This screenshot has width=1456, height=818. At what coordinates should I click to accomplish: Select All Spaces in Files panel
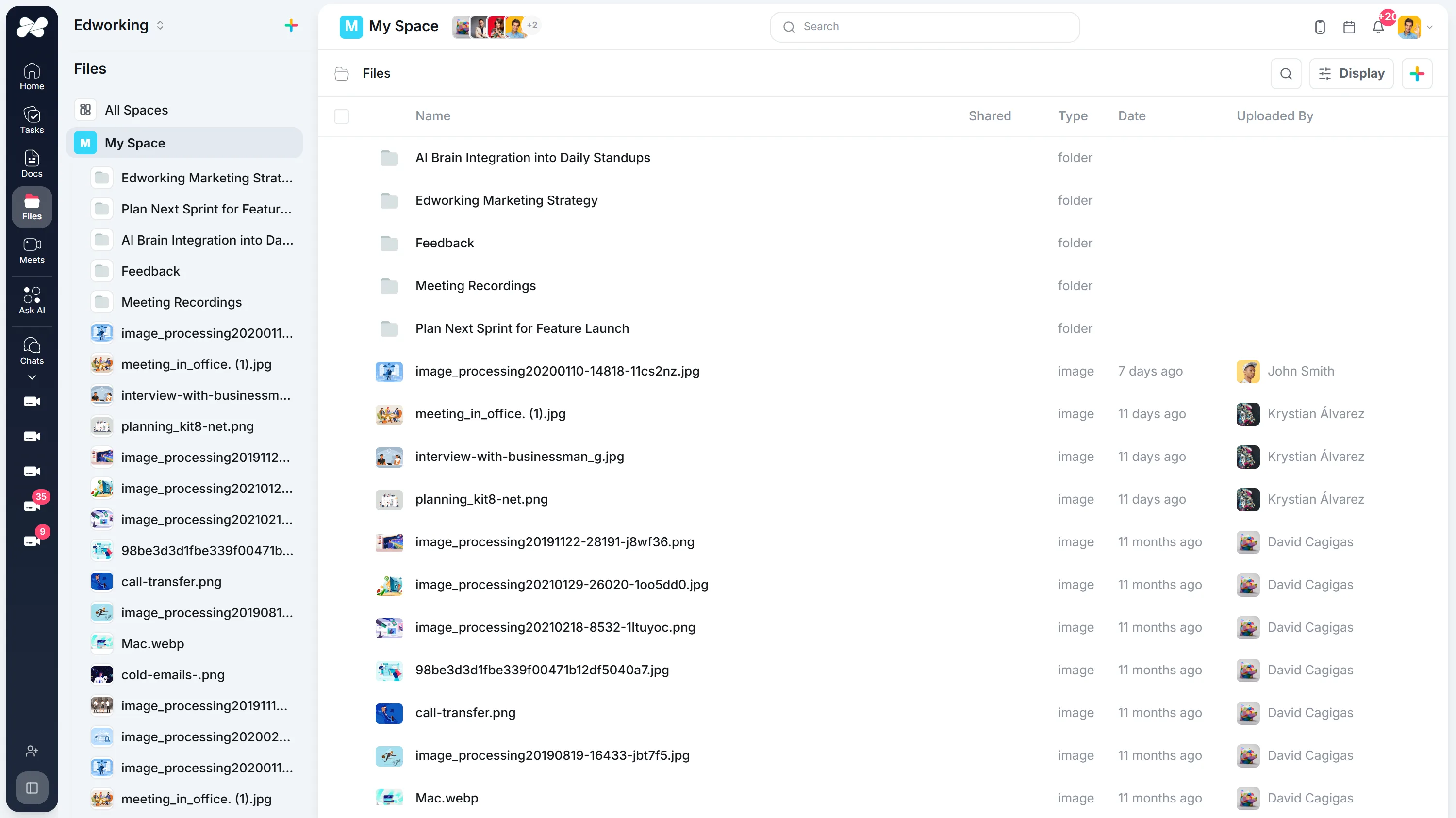184,110
